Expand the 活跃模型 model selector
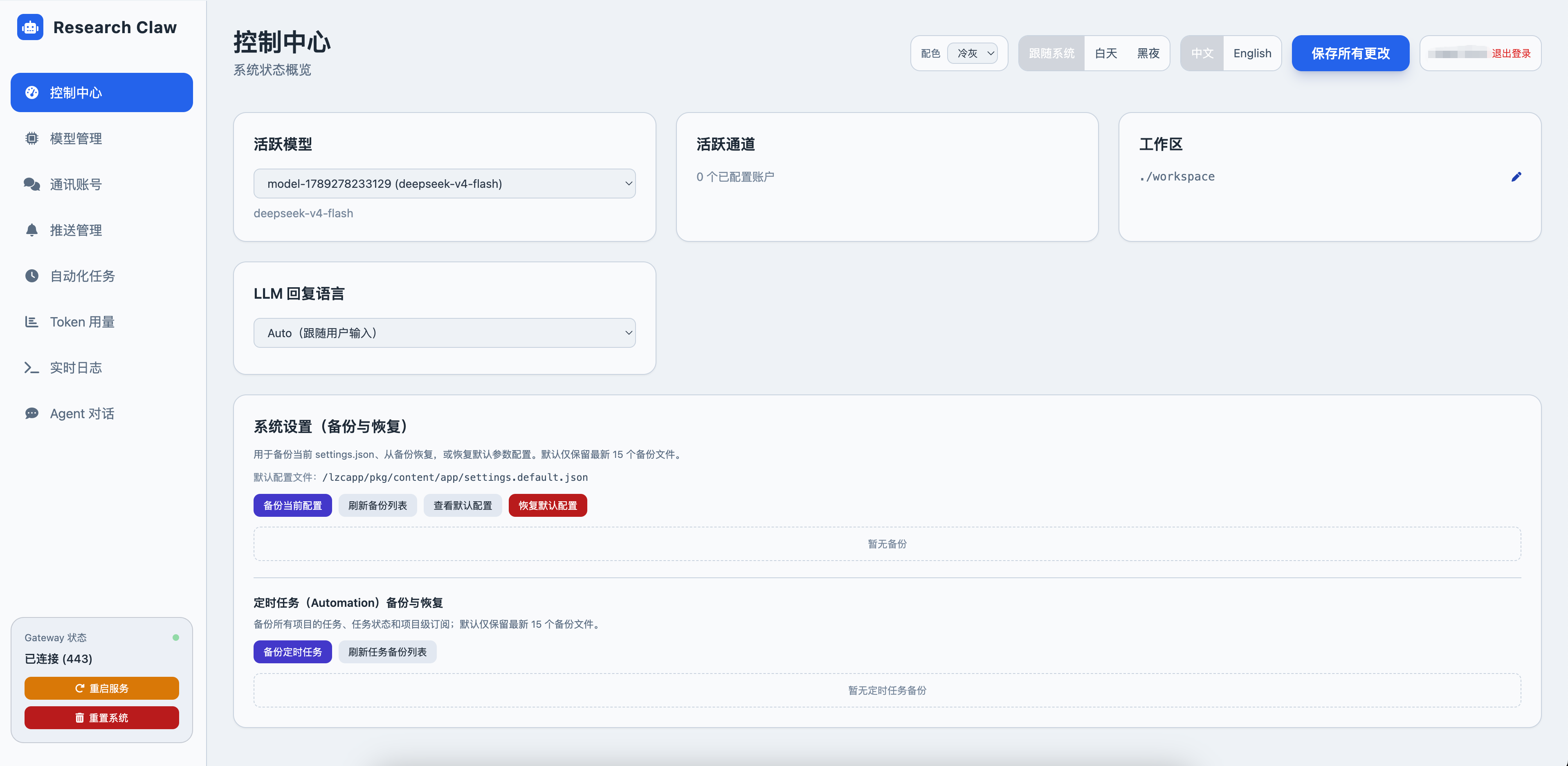The height and width of the screenshot is (766, 1568). (x=444, y=183)
